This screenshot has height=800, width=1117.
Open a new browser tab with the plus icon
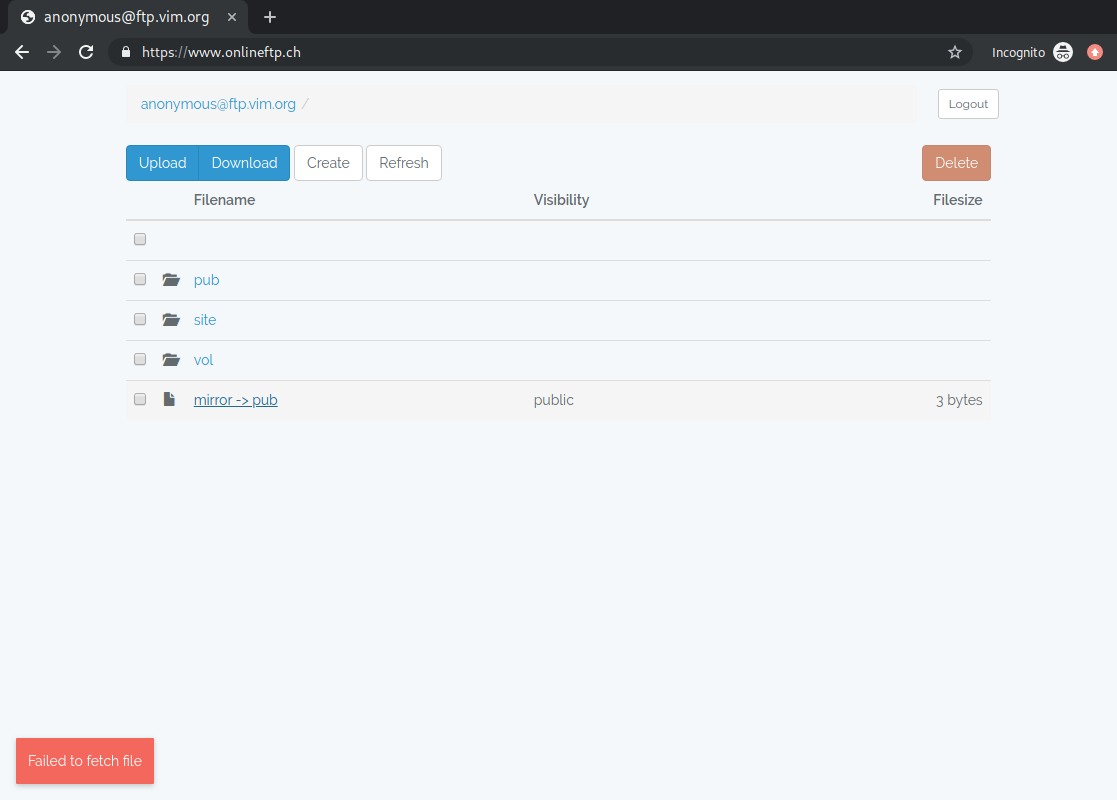pos(269,16)
